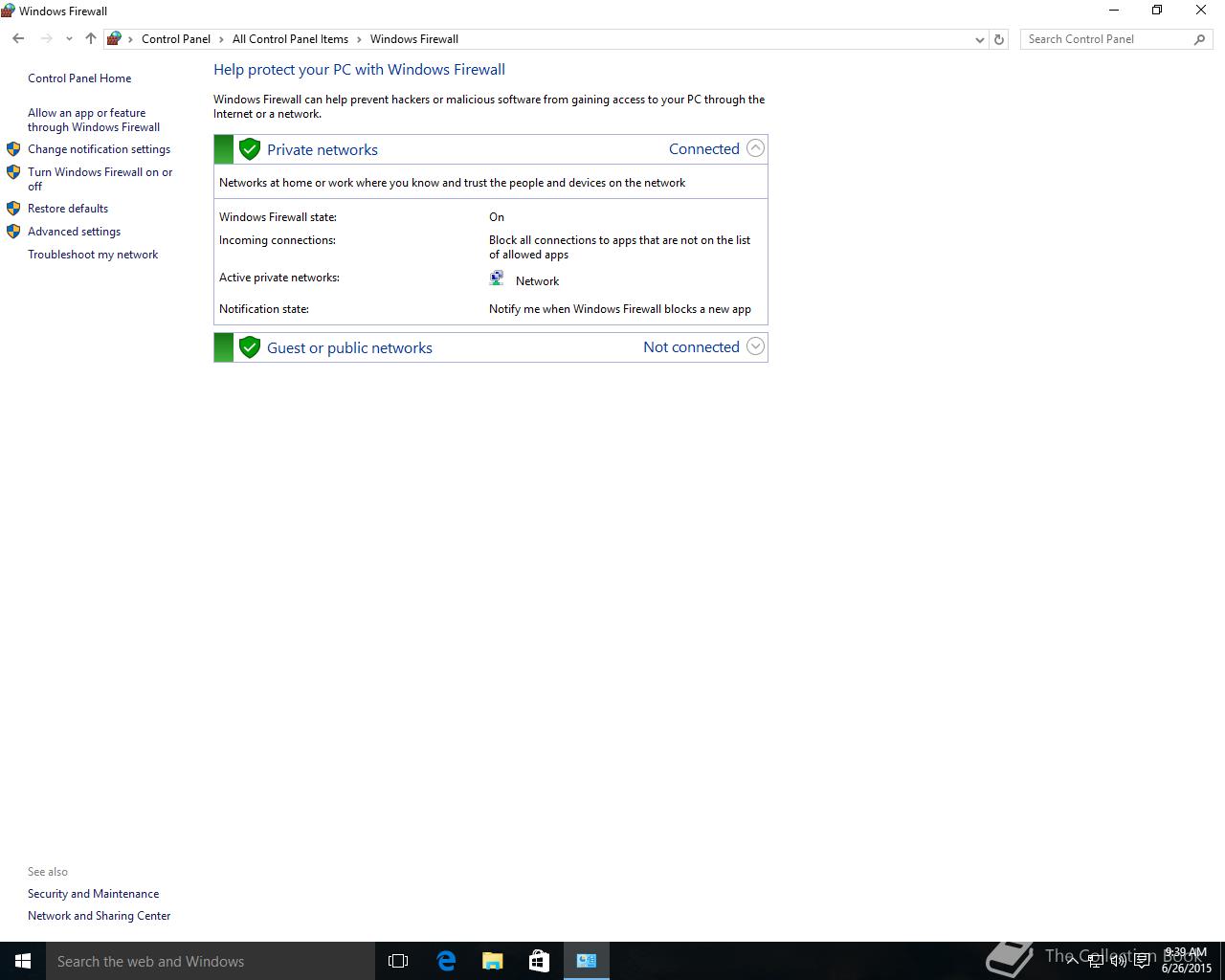
Task: Open Change notification settings
Action: pos(99,149)
